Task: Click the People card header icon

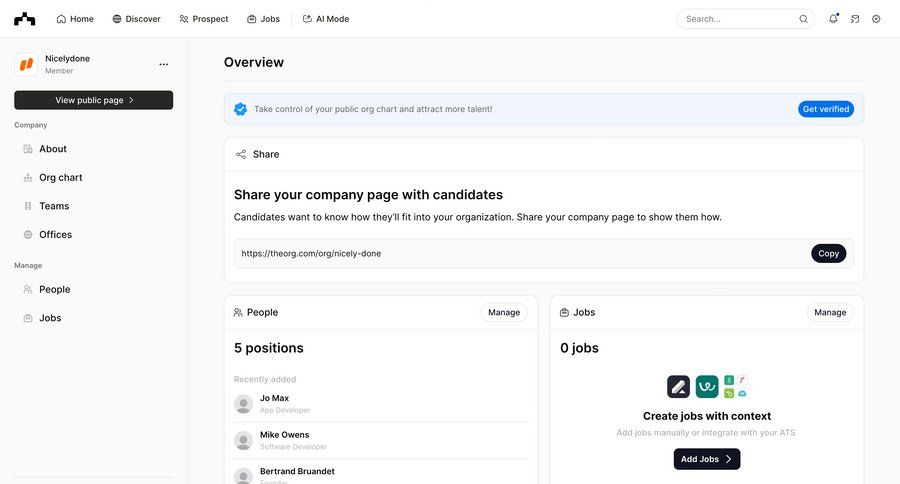Action: click(238, 312)
